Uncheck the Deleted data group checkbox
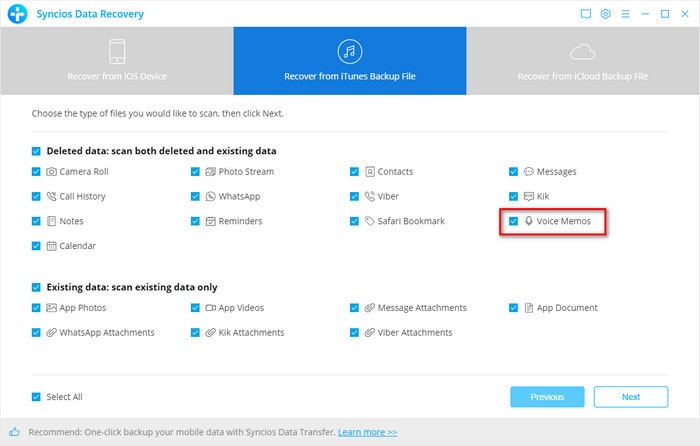The image size is (700, 446). pyautogui.click(x=36, y=151)
